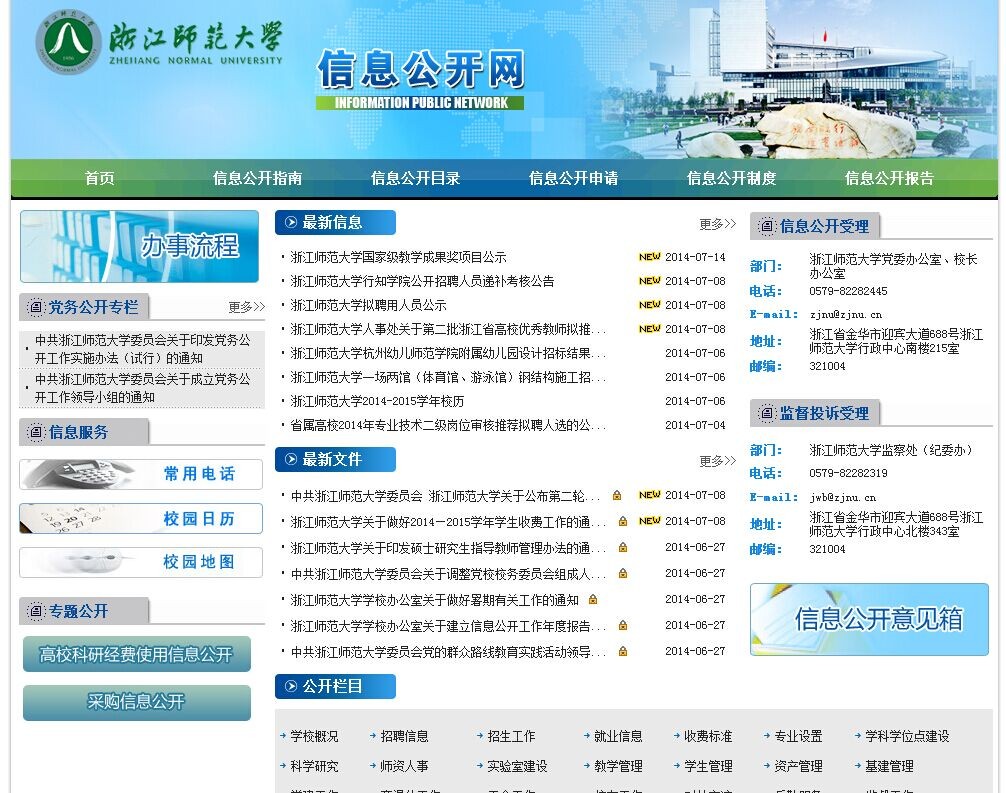Open the 信息公开意见箱 banner
Screen dimensions: 1006x793
tap(868, 619)
